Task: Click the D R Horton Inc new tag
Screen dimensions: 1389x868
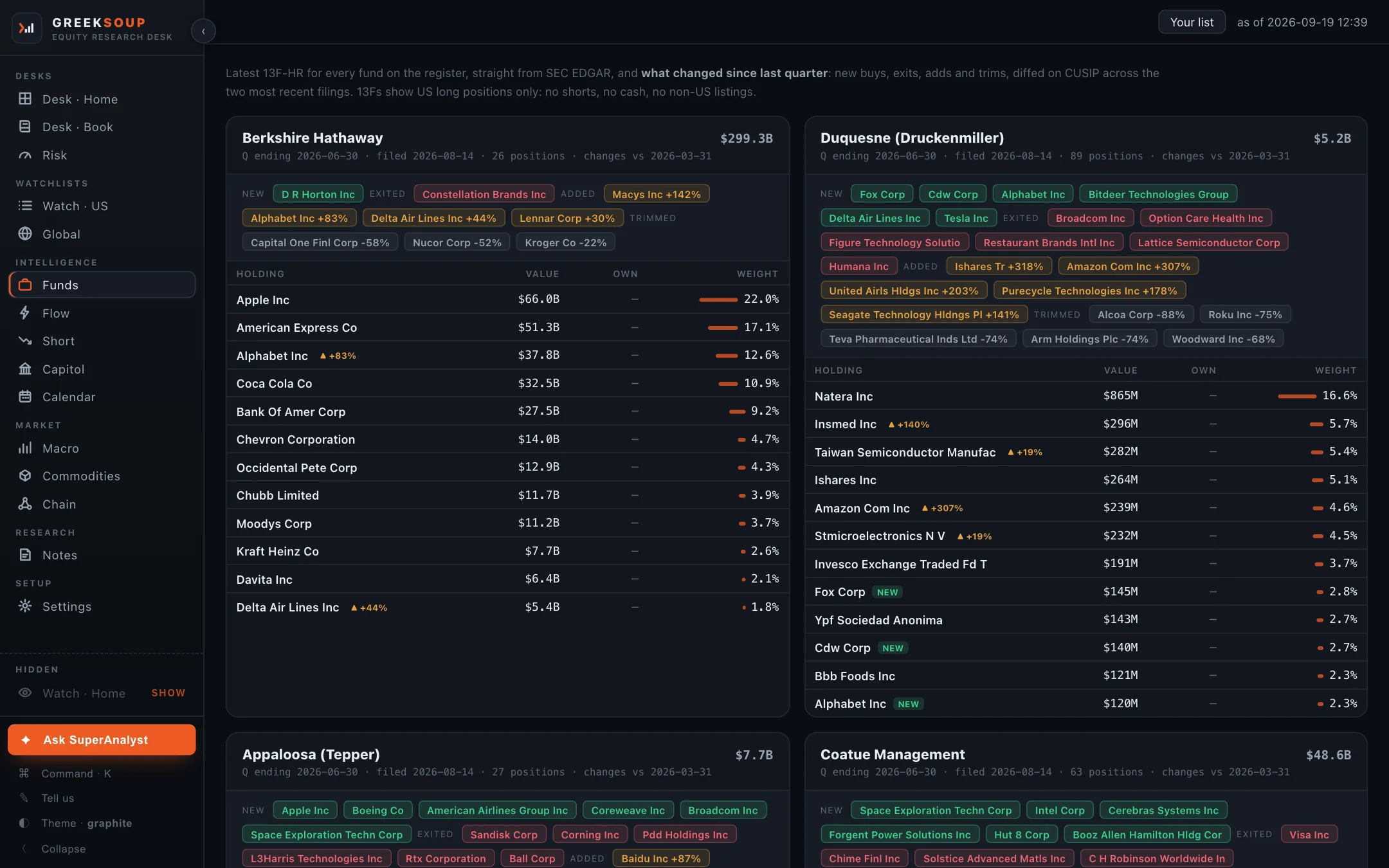Action: pyautogui.click(x=318, y=194)
